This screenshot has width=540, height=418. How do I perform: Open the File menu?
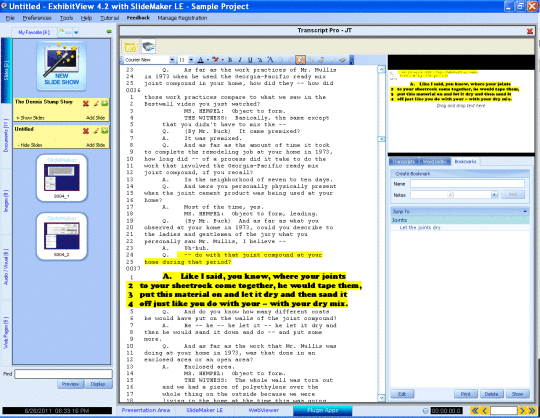pyautogui.click(x=10, y=18)
